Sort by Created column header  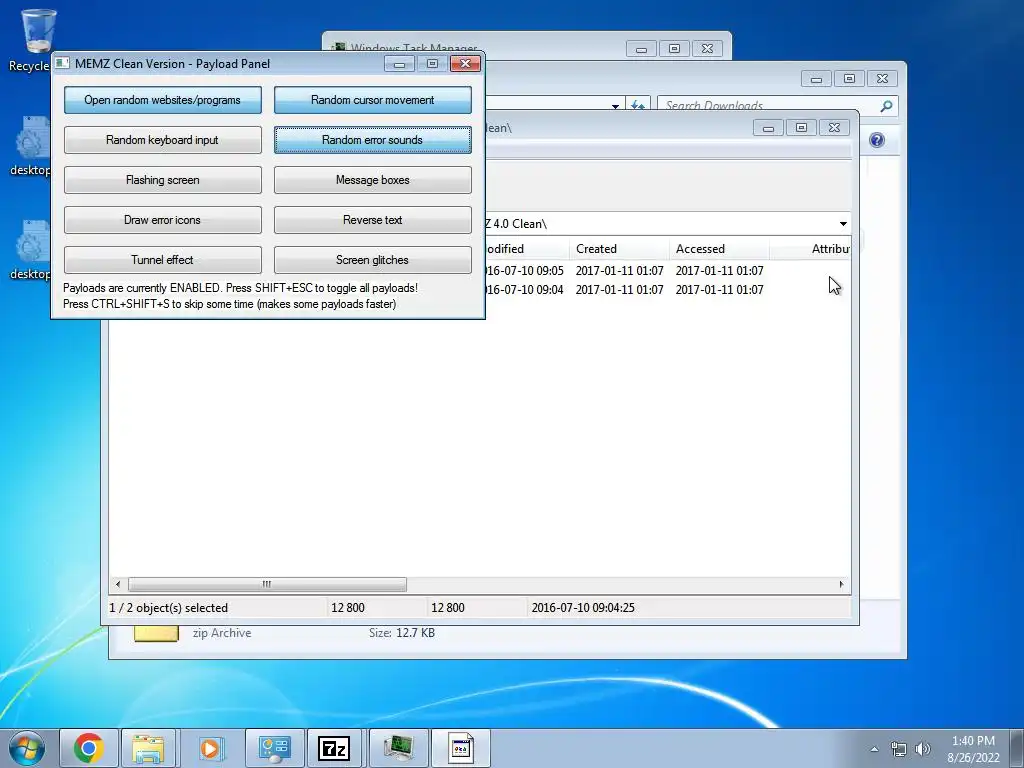tap(618, 249)
